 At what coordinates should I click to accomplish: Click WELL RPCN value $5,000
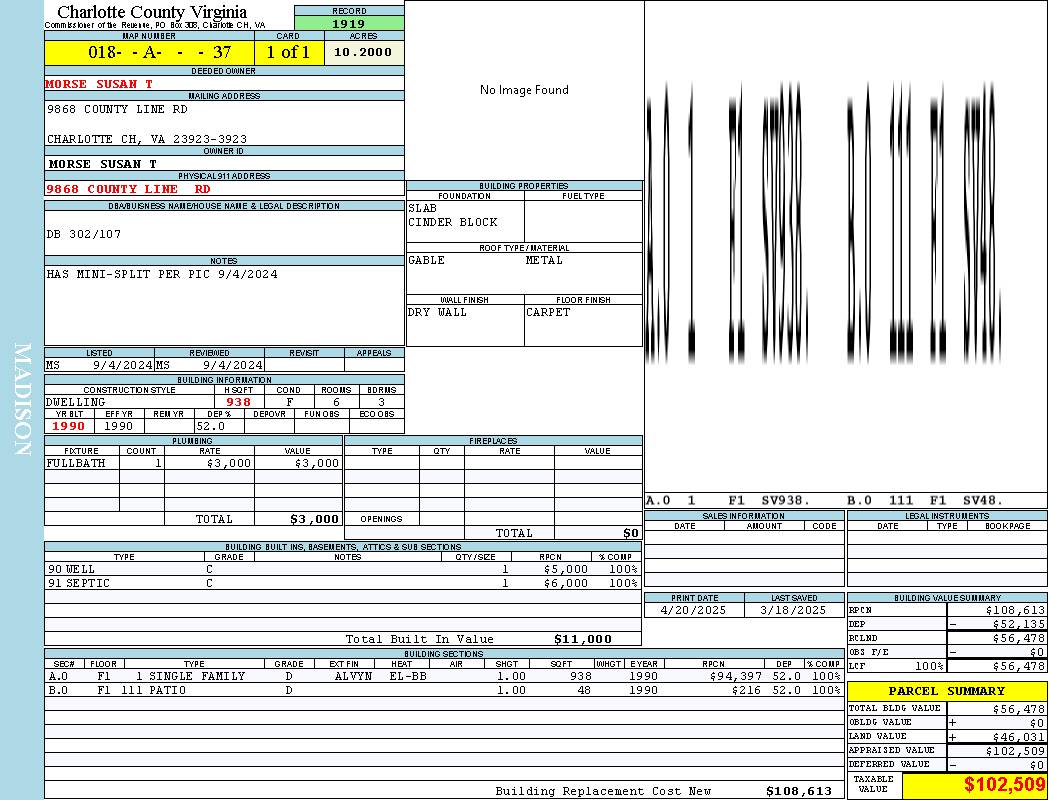(566, 569)
